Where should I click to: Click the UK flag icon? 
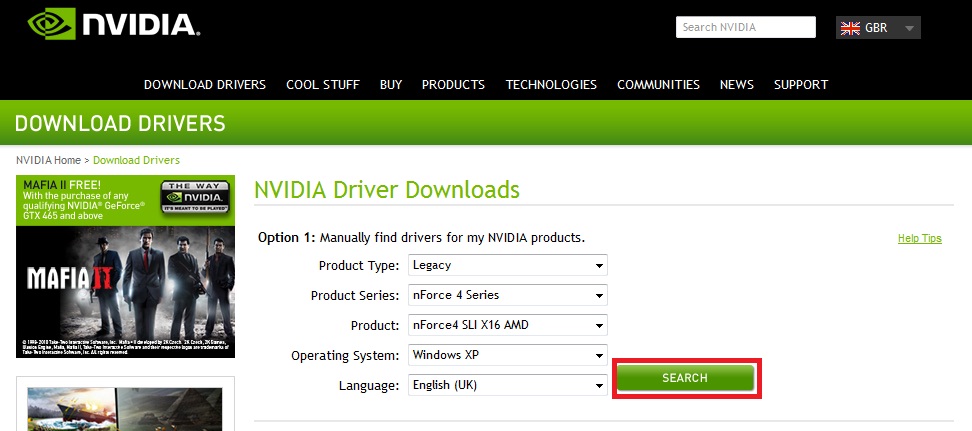pyautogui.click(x=850, y=28)
